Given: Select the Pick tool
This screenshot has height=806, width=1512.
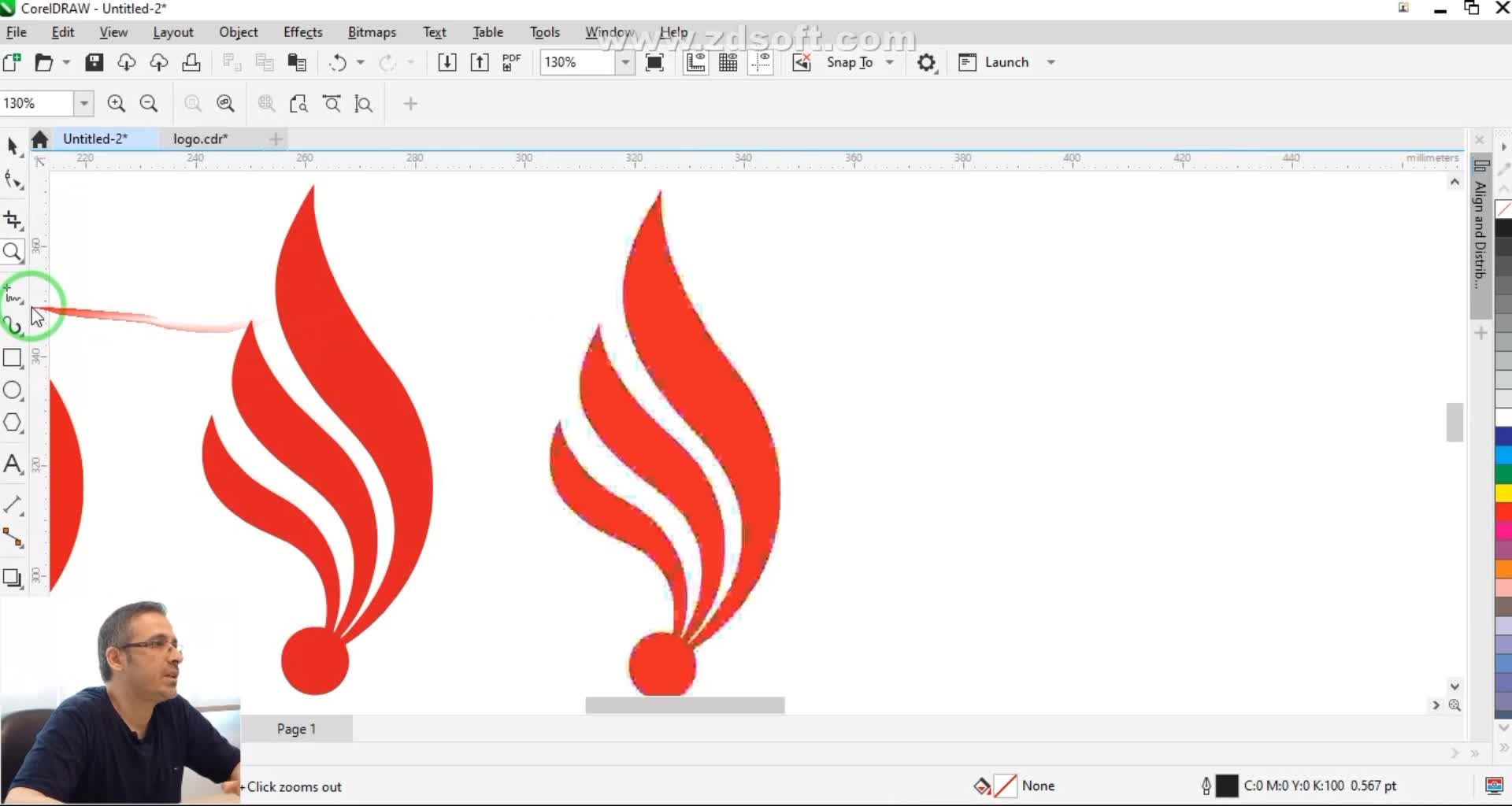Looking at the screenshot, I should (x=13, y=146).
